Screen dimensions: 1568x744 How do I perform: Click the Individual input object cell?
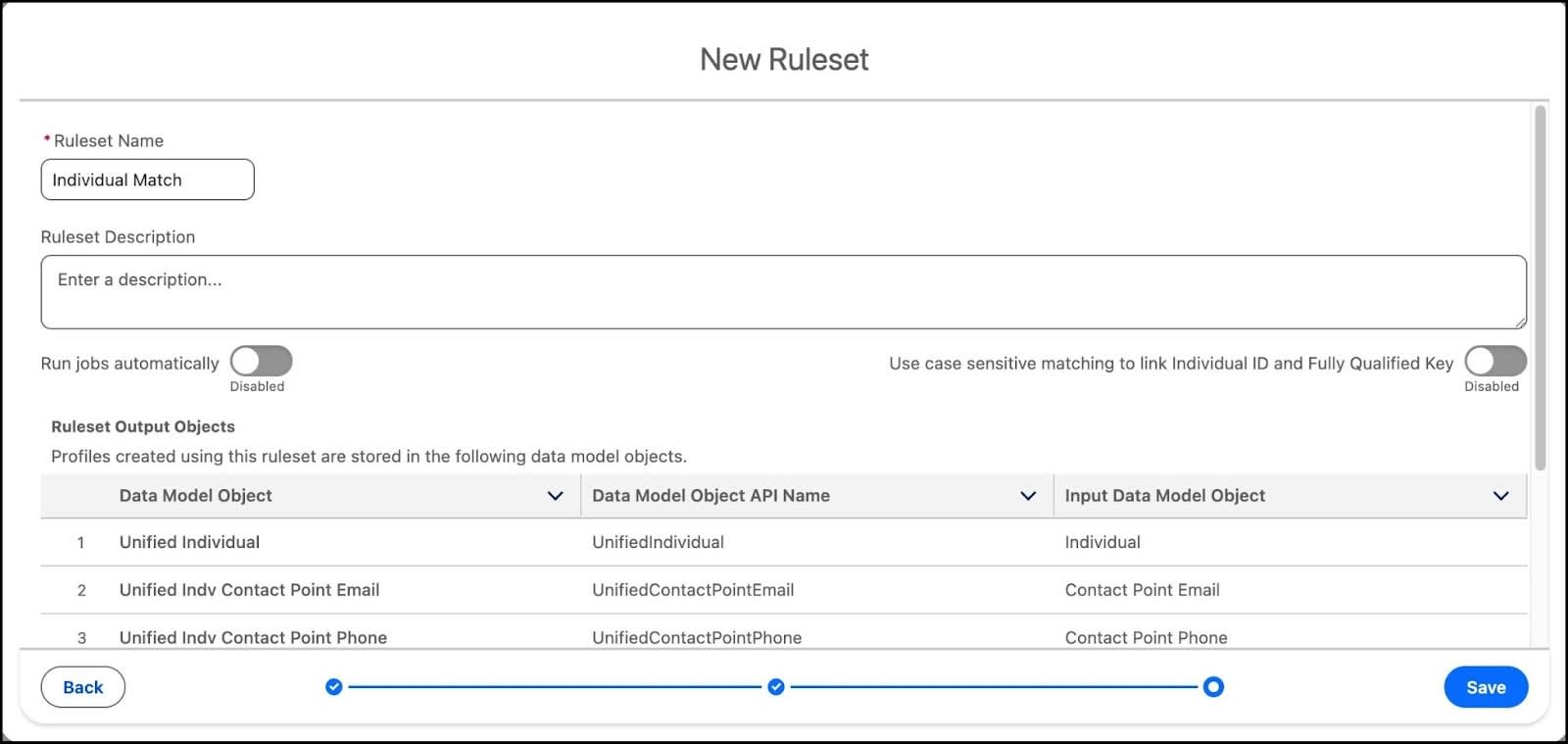click(x=1102, y=542)
